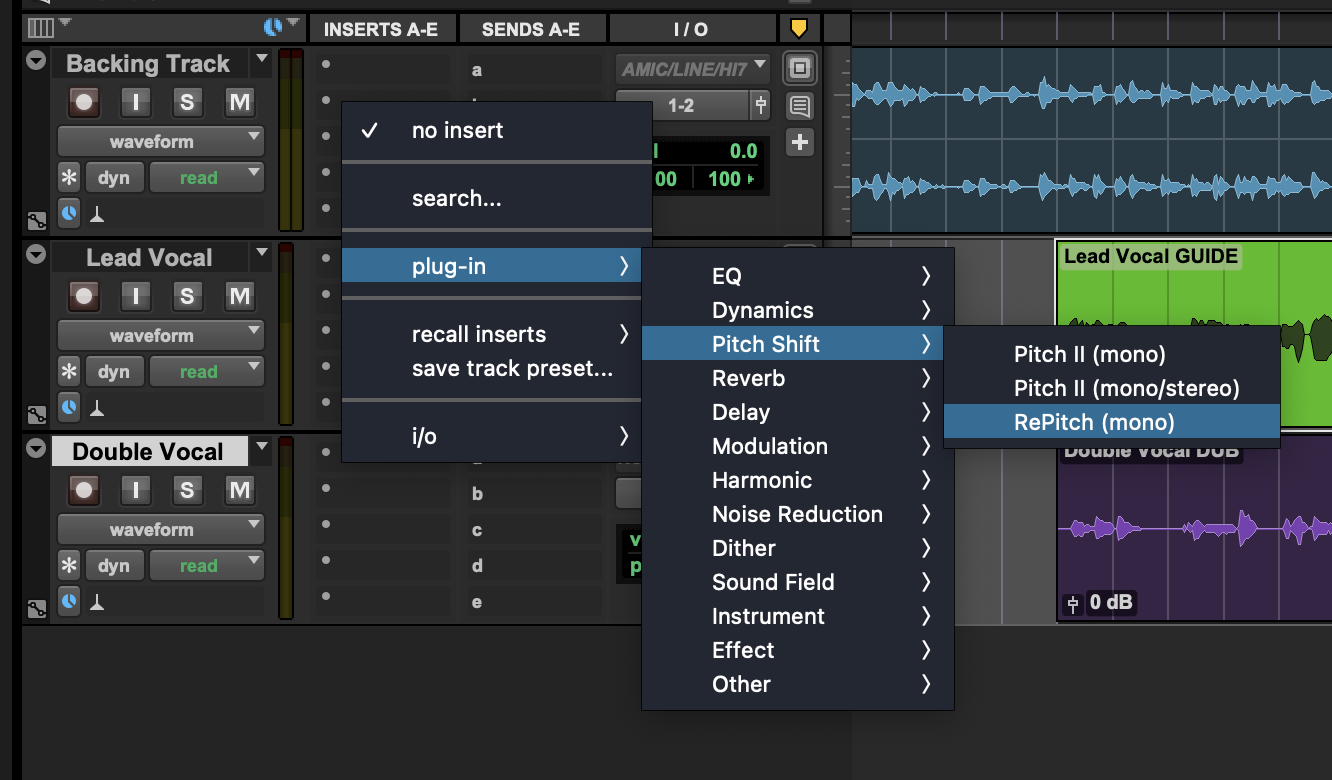Click the yellow marker icon in header
The image size is (1332, 780).
coord(799,28)
